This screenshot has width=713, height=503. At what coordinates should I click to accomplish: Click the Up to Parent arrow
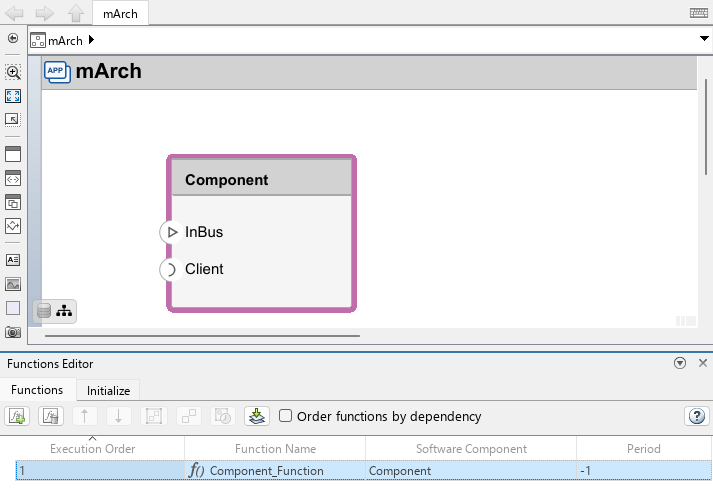(x=76, y=13)
